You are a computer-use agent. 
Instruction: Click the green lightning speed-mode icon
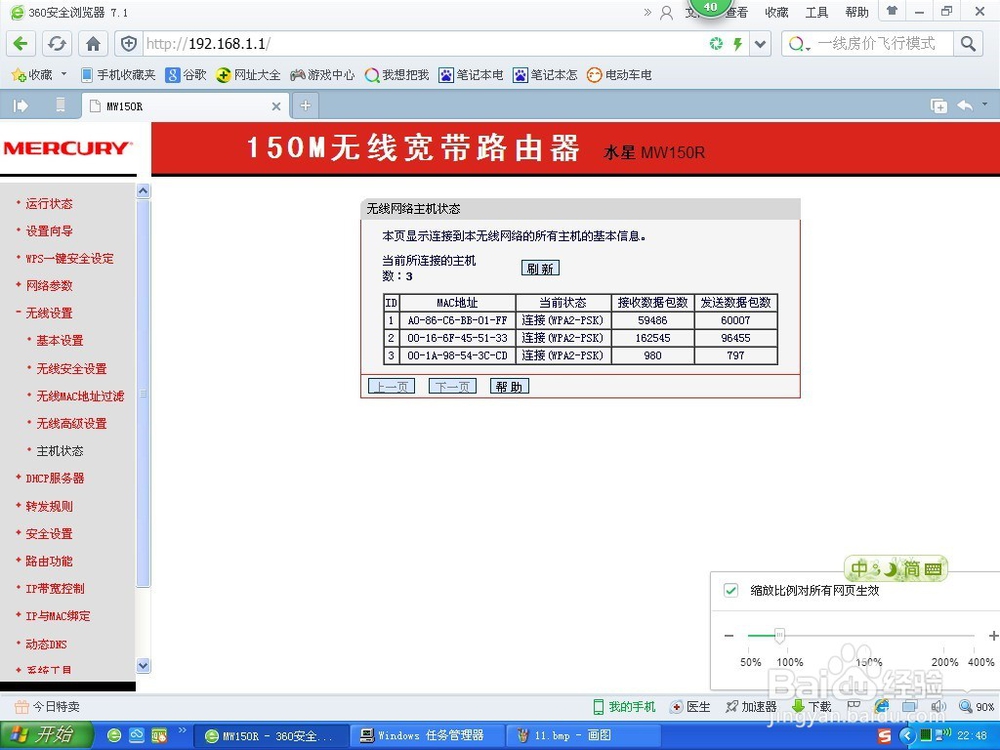point(738,44)
